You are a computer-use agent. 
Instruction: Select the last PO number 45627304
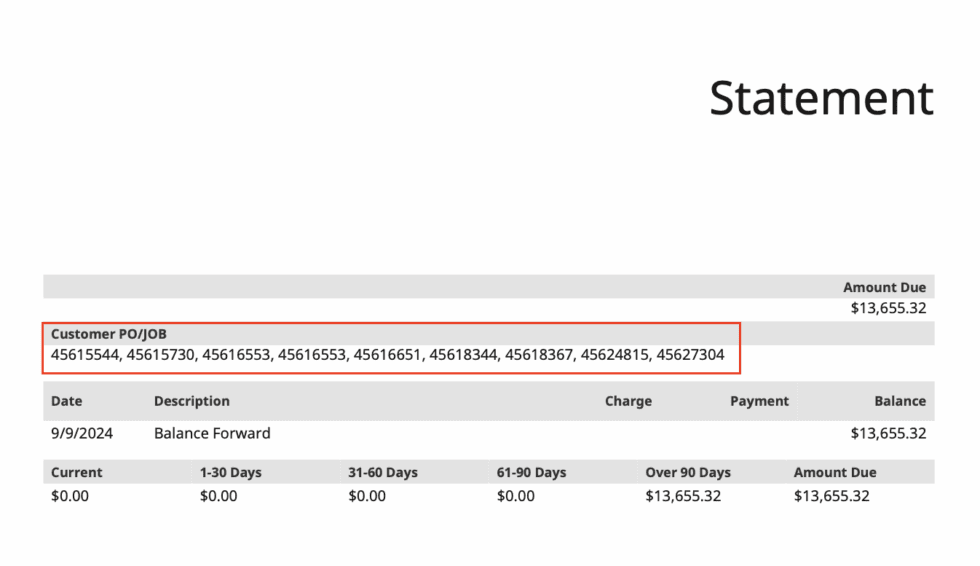[x=690, y=355]
